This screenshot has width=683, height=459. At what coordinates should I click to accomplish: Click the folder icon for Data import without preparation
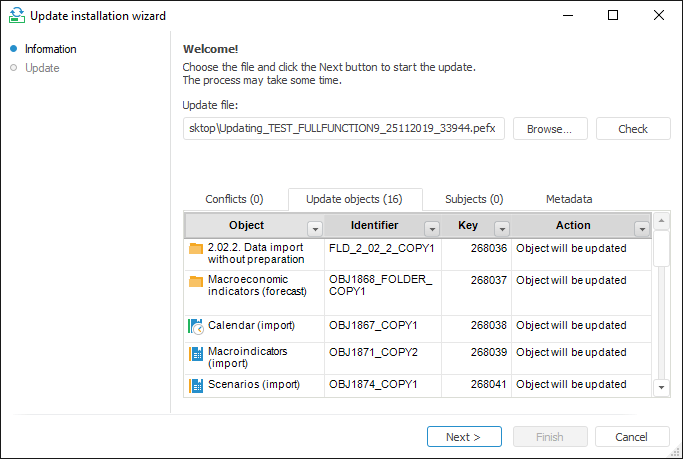[196, 248]
